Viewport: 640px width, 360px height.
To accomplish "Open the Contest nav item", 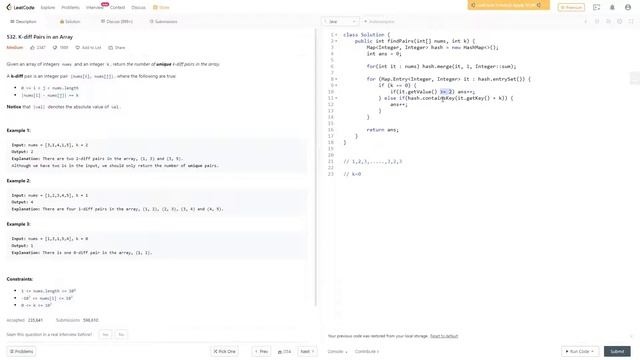I will (118, 7).
